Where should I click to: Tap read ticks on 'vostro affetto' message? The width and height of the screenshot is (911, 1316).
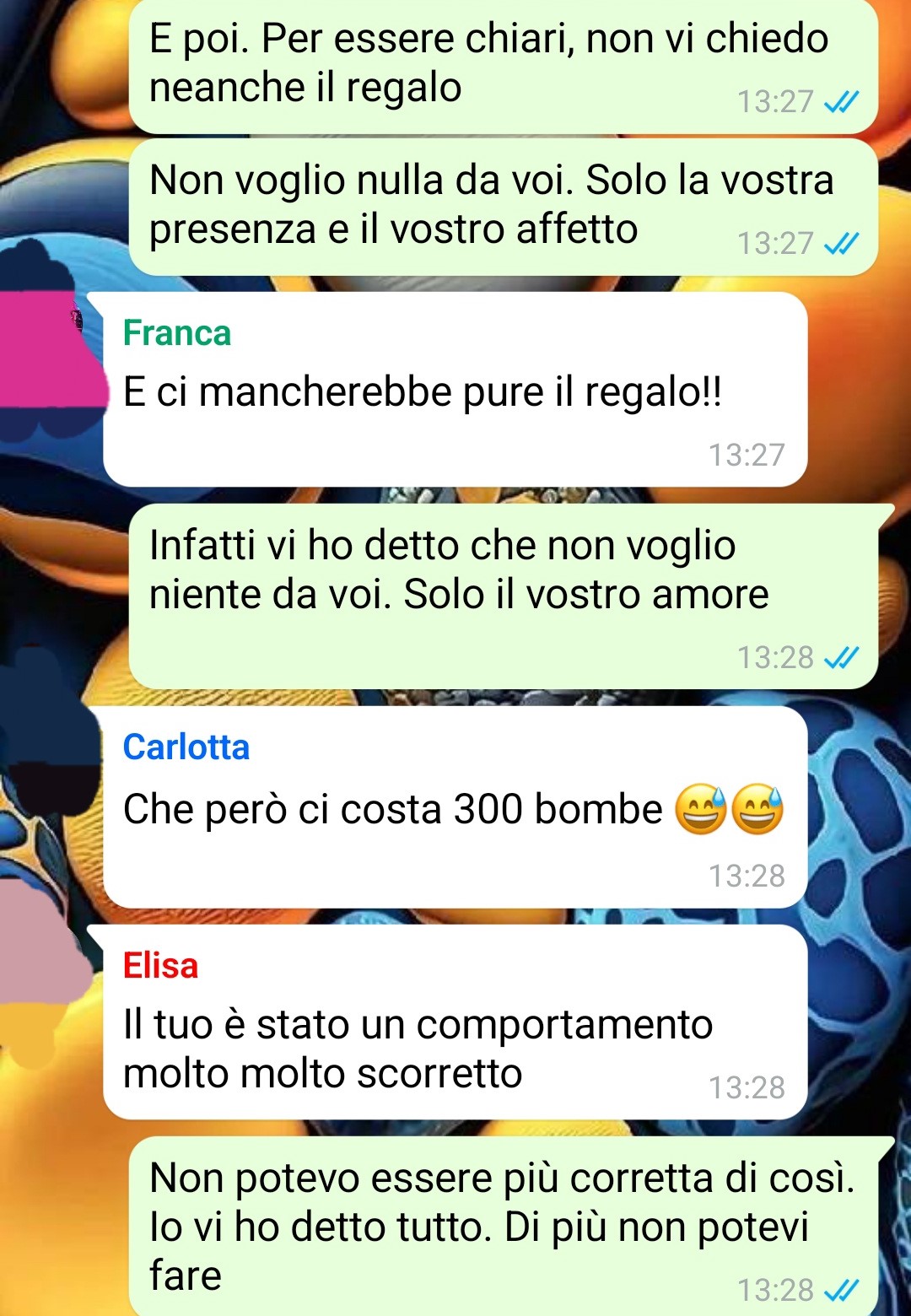841,244
